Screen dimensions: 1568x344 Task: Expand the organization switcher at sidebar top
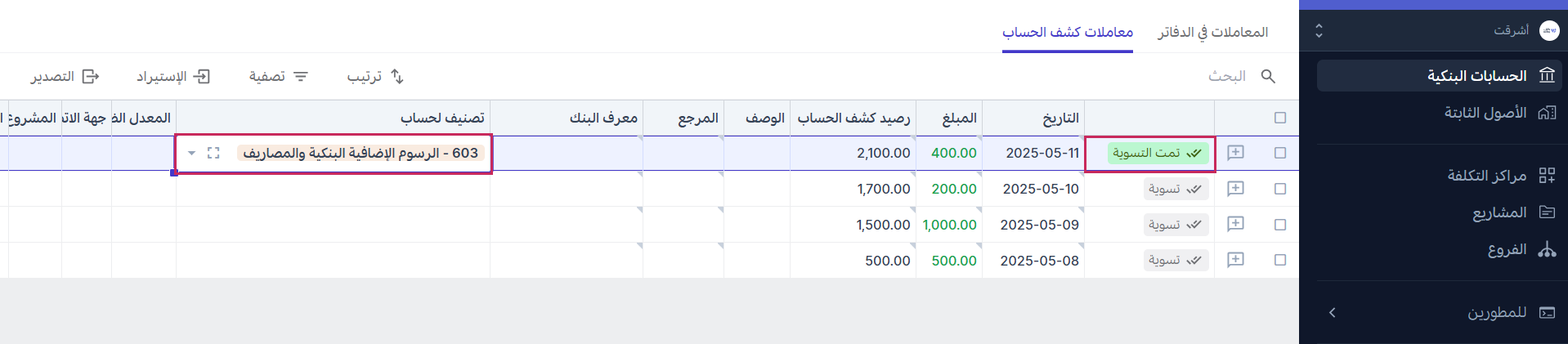(1319, 31)
